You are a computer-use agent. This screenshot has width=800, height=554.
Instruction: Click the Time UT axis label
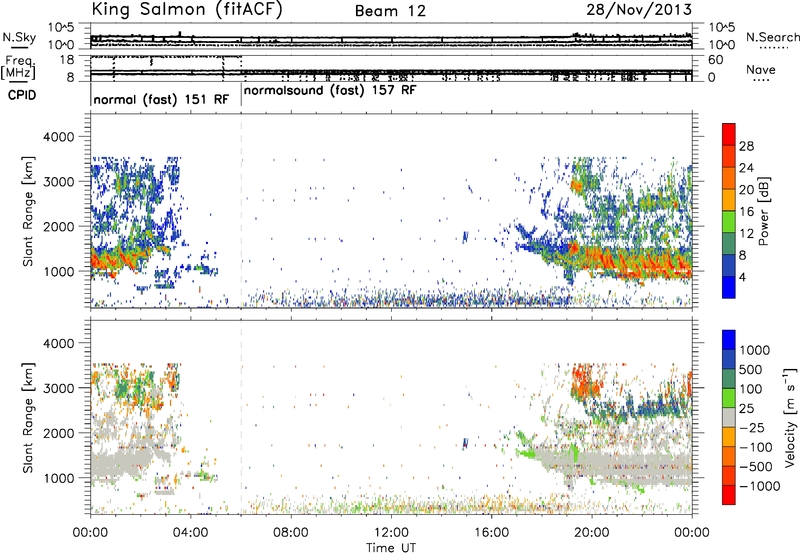(391, 548)
